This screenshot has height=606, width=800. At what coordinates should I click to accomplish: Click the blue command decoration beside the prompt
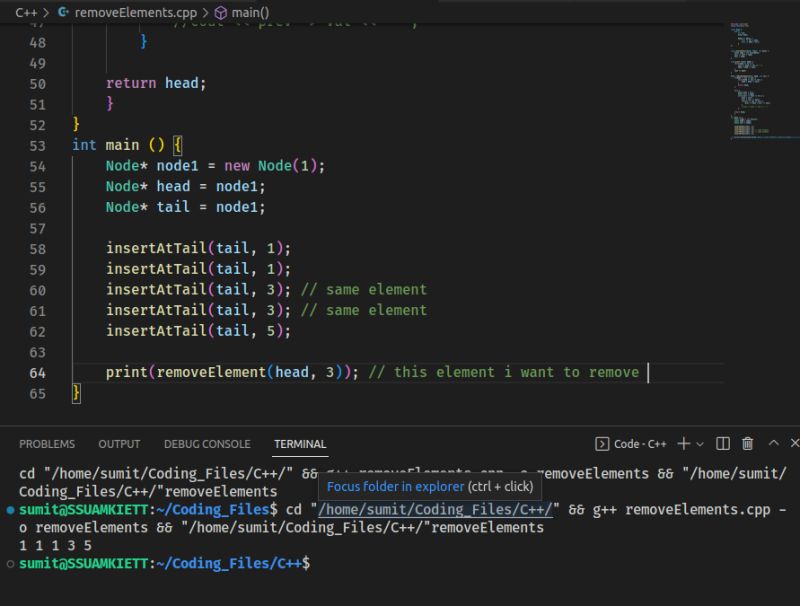[8, 509]
